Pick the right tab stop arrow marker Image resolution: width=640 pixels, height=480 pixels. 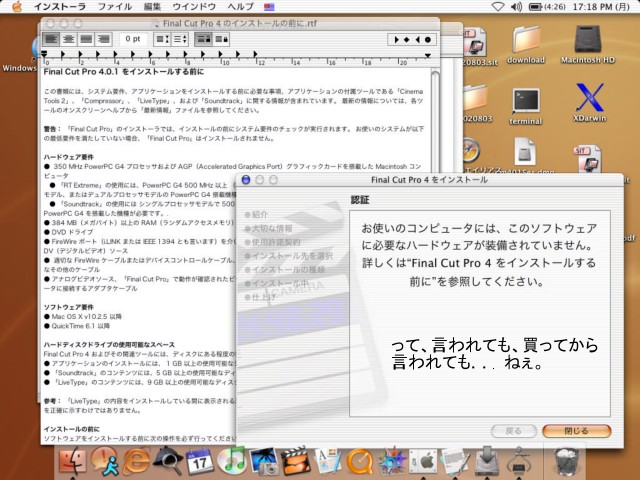(417, 40)
